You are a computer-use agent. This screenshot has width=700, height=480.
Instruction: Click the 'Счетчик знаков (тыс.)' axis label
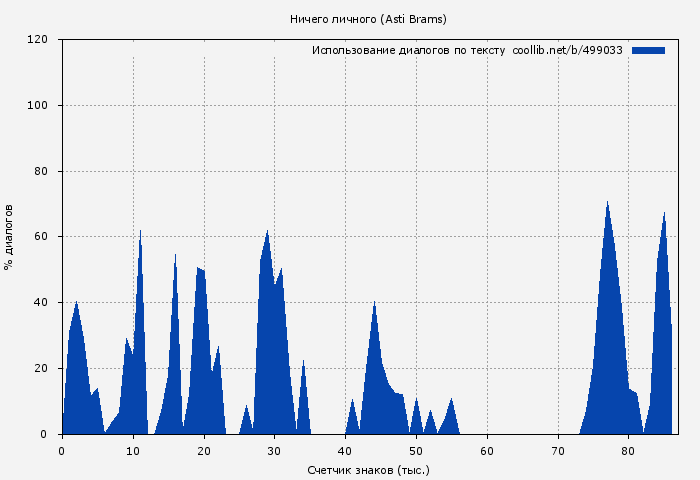[x=368, y=469]
